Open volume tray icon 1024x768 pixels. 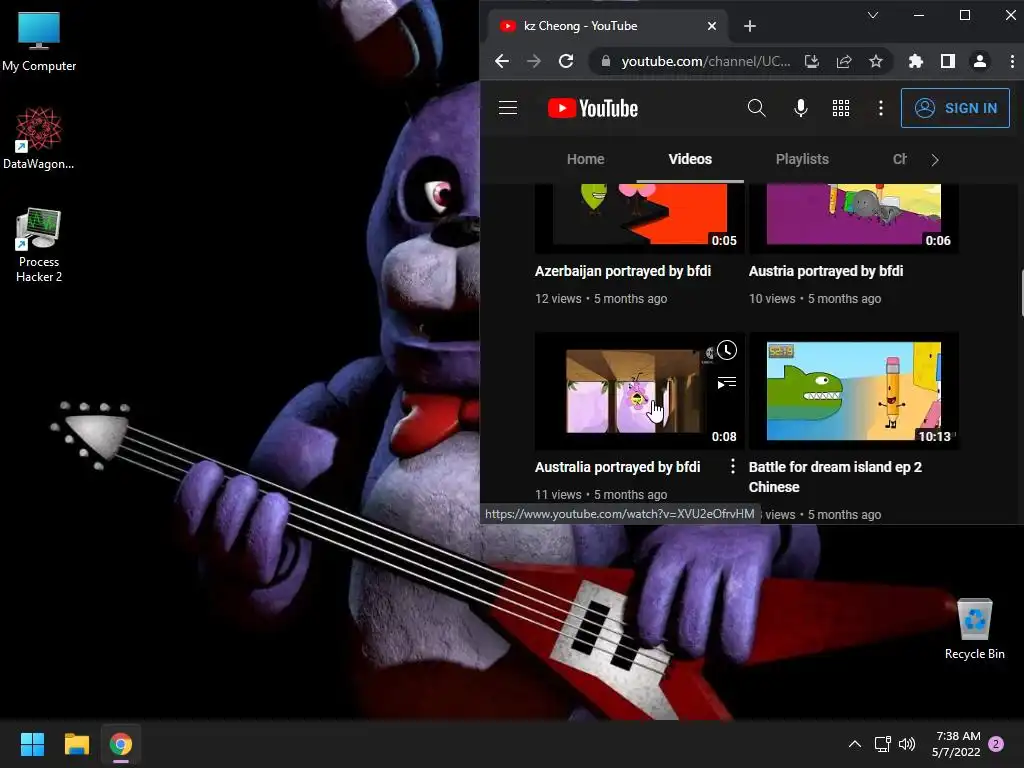(x=906, y=744)
